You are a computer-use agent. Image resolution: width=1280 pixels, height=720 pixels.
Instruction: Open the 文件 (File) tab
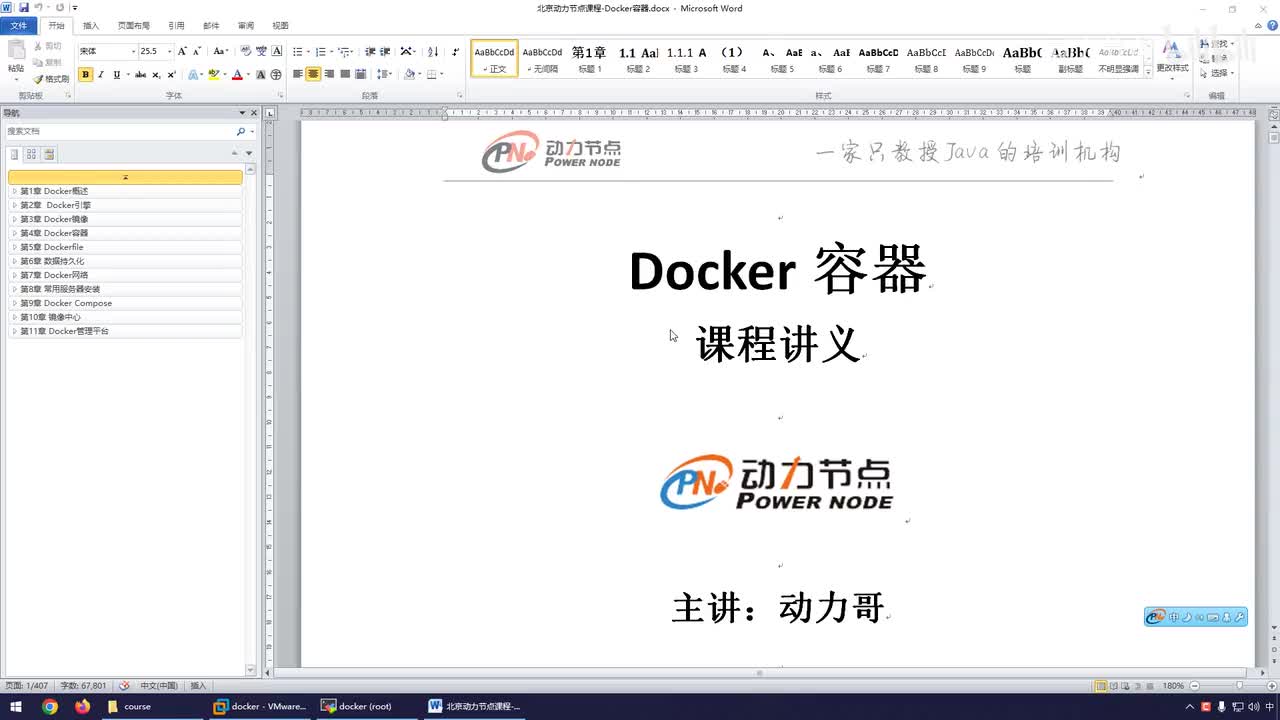click(19, 26)
